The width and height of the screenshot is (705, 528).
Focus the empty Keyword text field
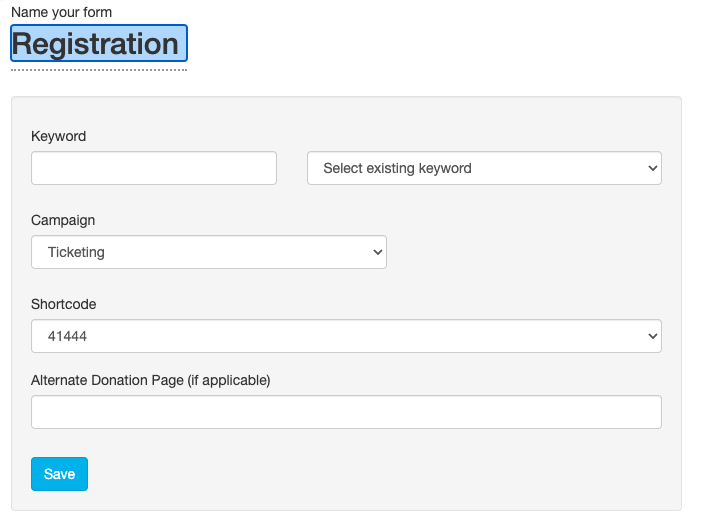154,168
